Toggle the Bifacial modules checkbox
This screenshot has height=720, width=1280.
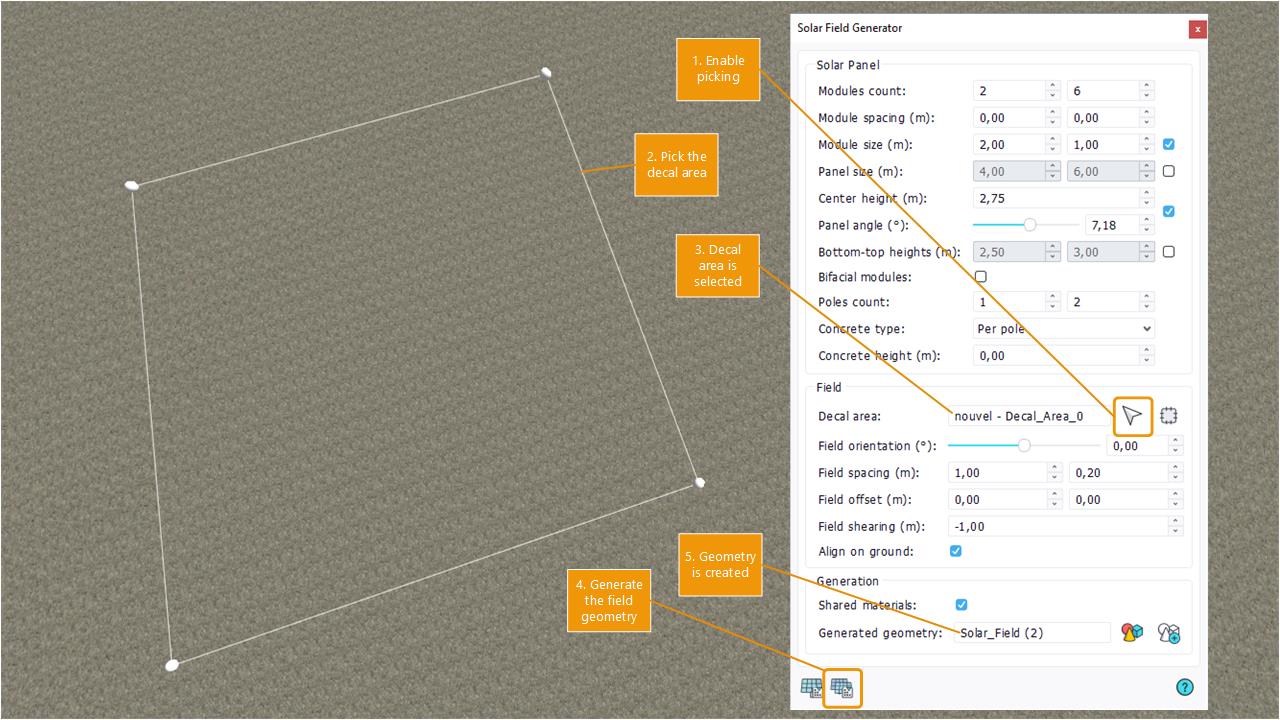point(980,277)
